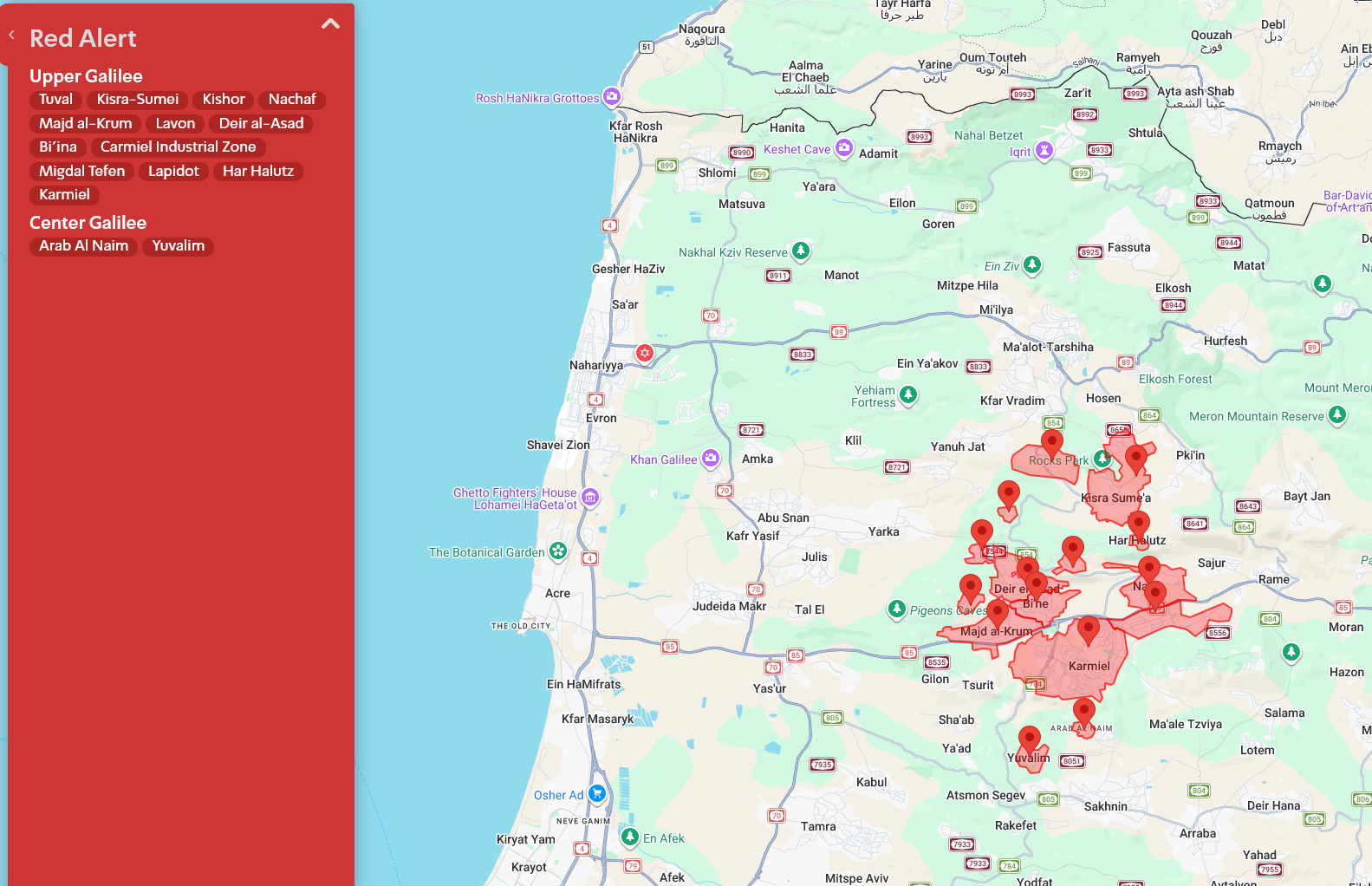Select the Majd al-Krum chip in the alert list
Screen dimensions: 1372x886
click(x=85, y=124)
